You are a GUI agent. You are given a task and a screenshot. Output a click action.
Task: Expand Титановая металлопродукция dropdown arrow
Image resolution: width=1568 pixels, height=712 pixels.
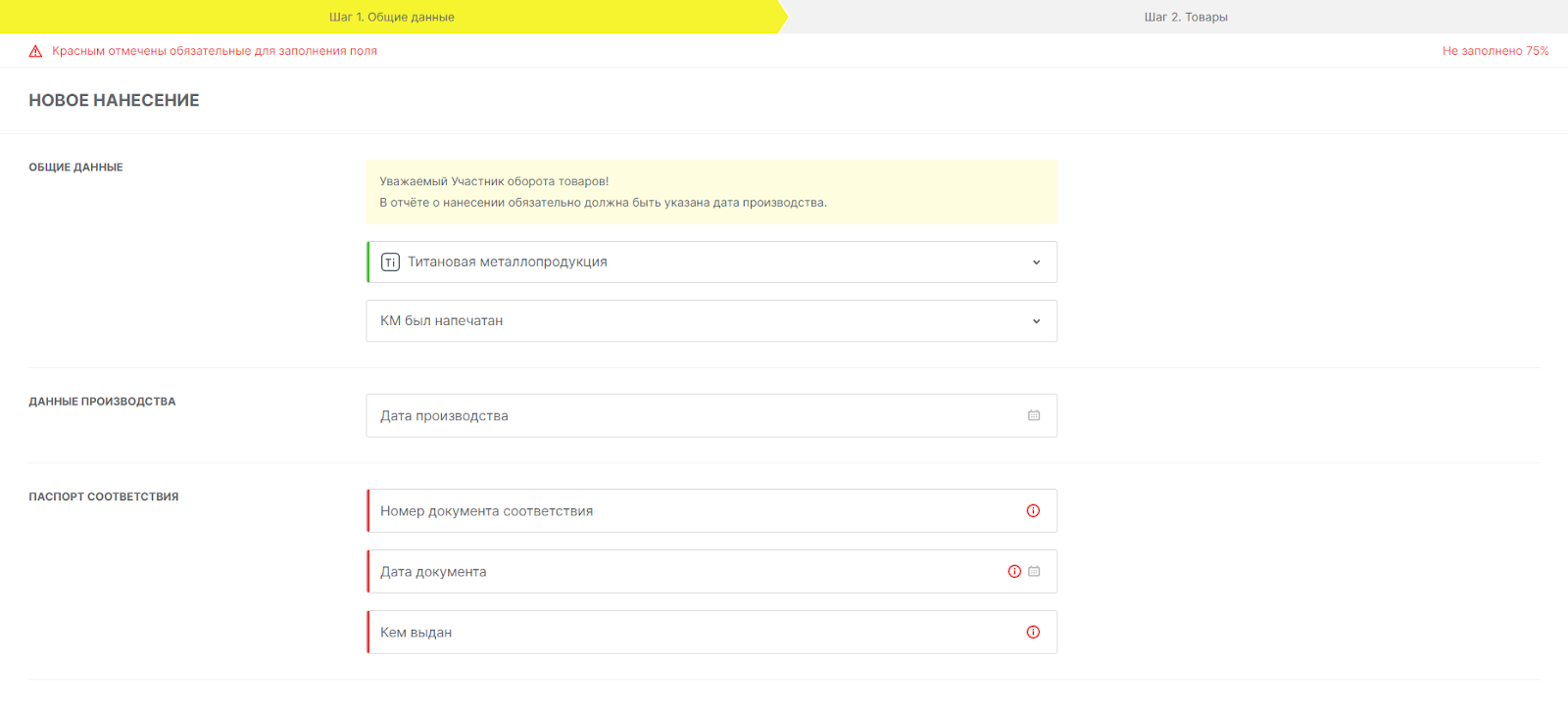coord(1036,262)
